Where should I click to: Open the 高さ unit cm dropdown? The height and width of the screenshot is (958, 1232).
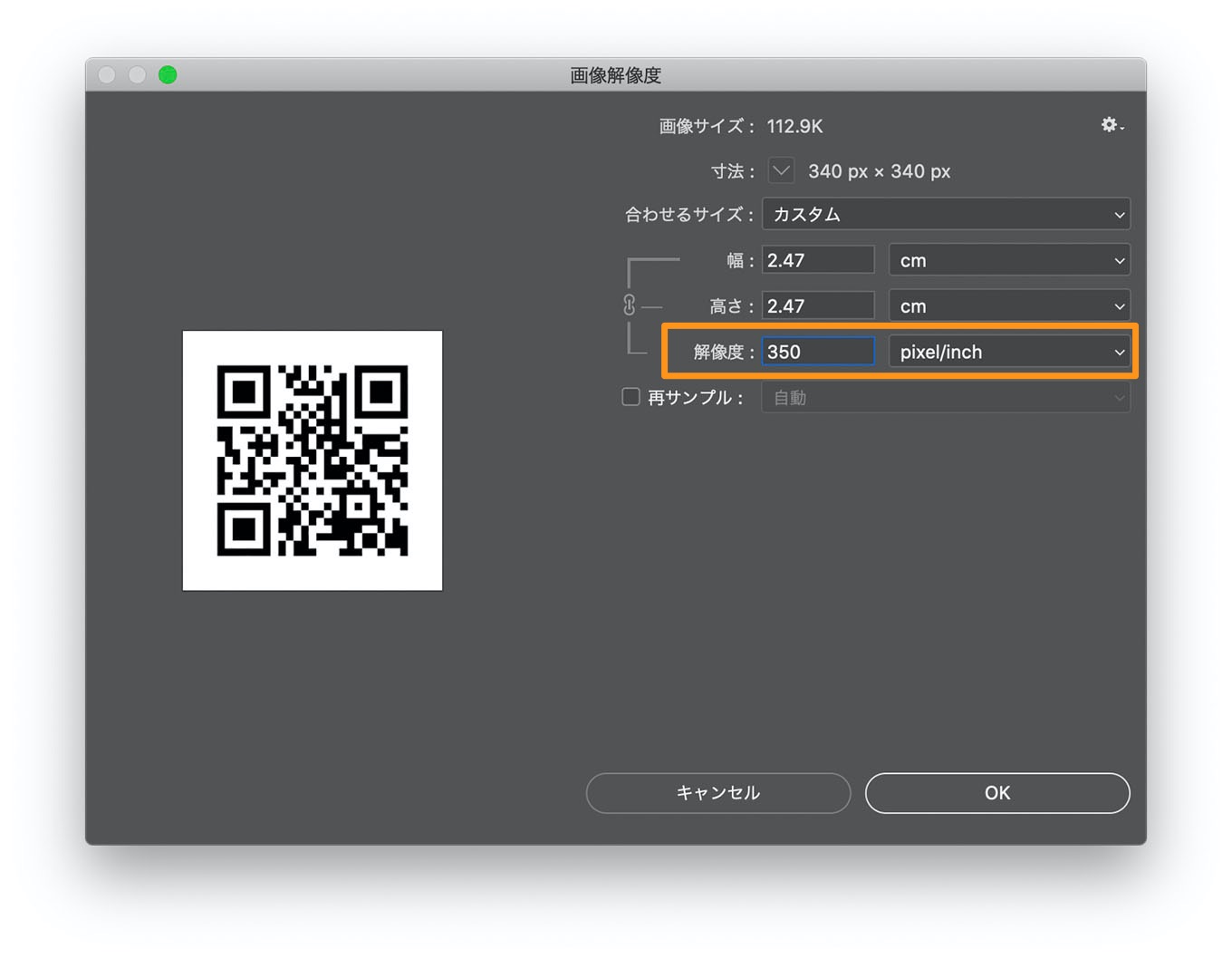click(x=1009, y=306)
